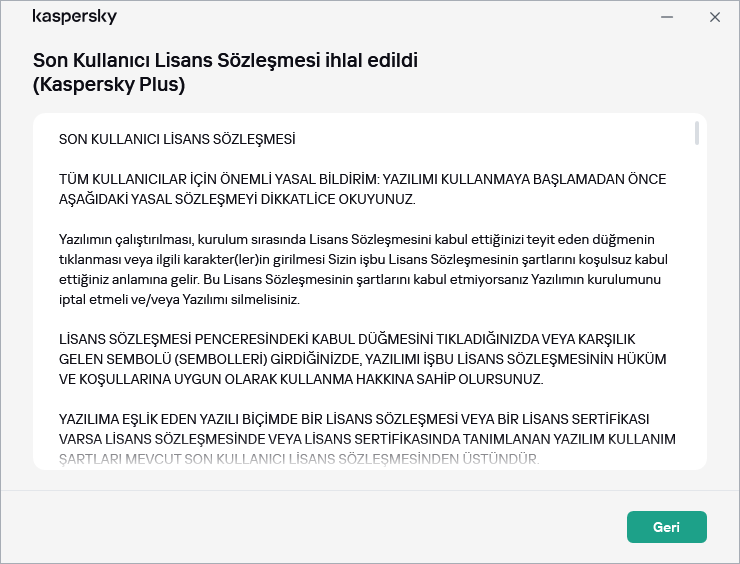Click the 'SON KULLANICI LİSANS SÖZLEŞMESİ' title text
Image resolution: width=740 pixels, height=564 pixels.
coord(177,138)
